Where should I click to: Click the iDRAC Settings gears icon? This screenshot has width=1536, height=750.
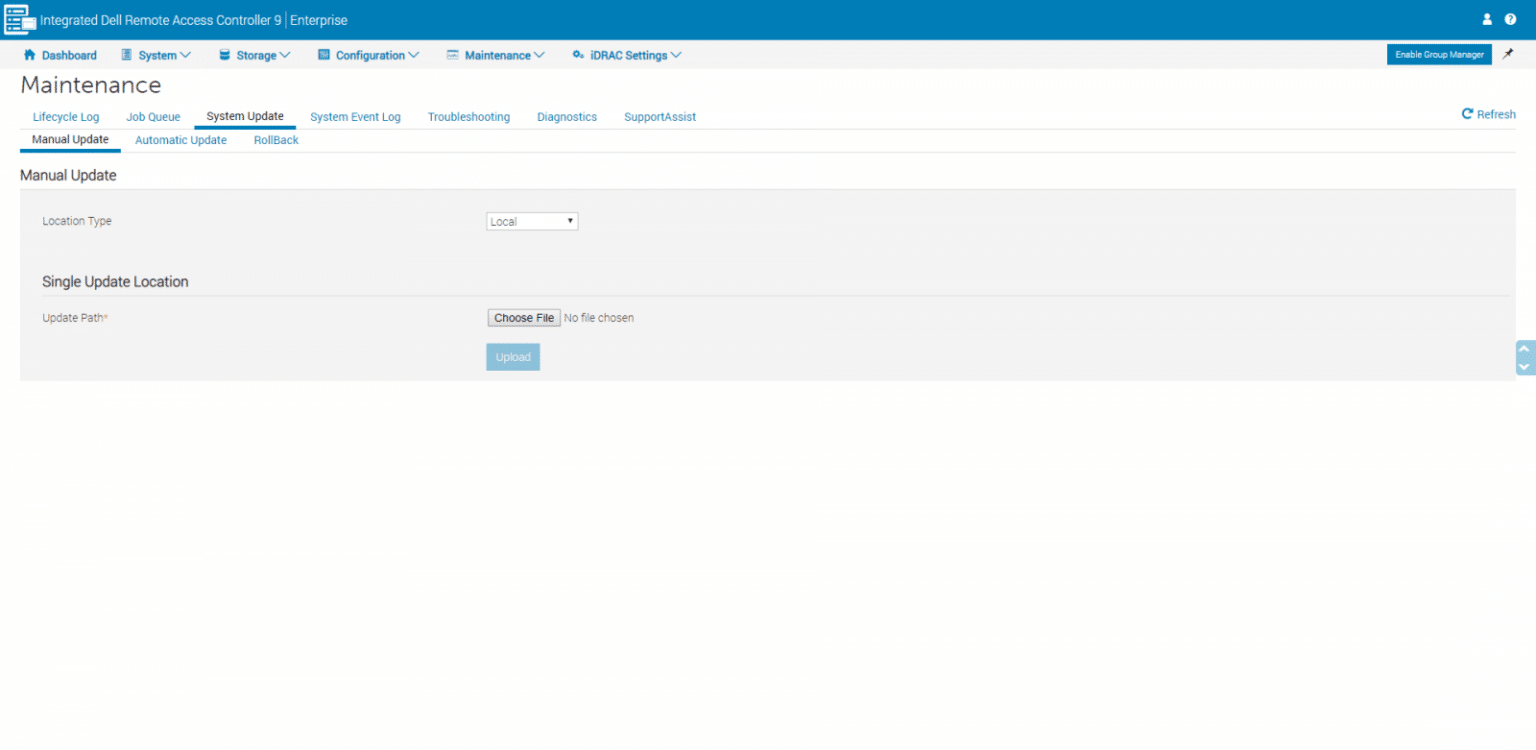[578, 55]
